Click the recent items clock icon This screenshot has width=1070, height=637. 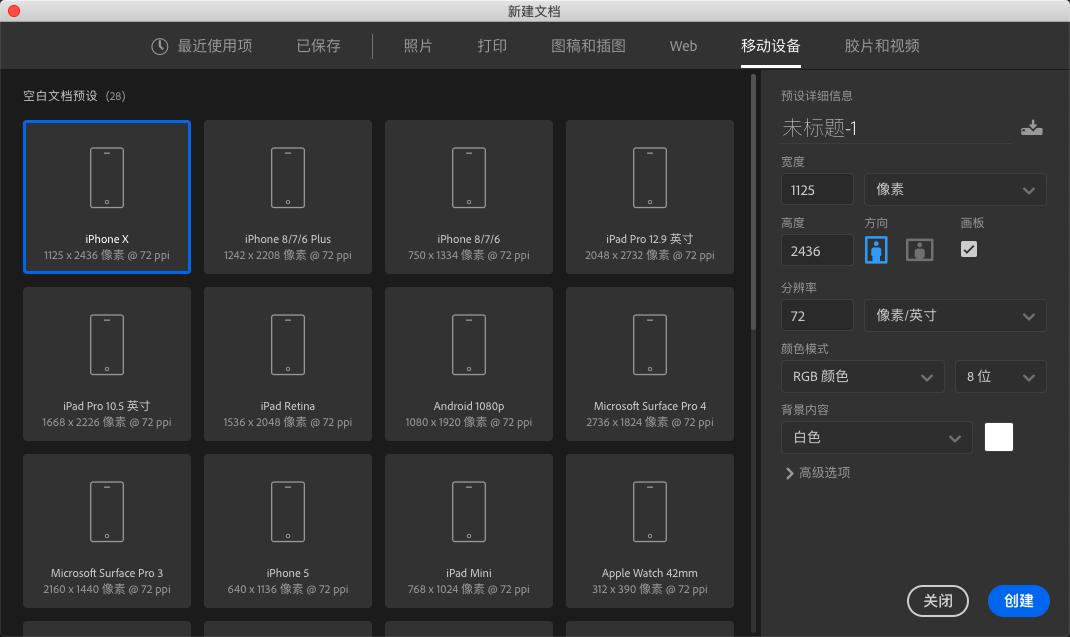159,45
